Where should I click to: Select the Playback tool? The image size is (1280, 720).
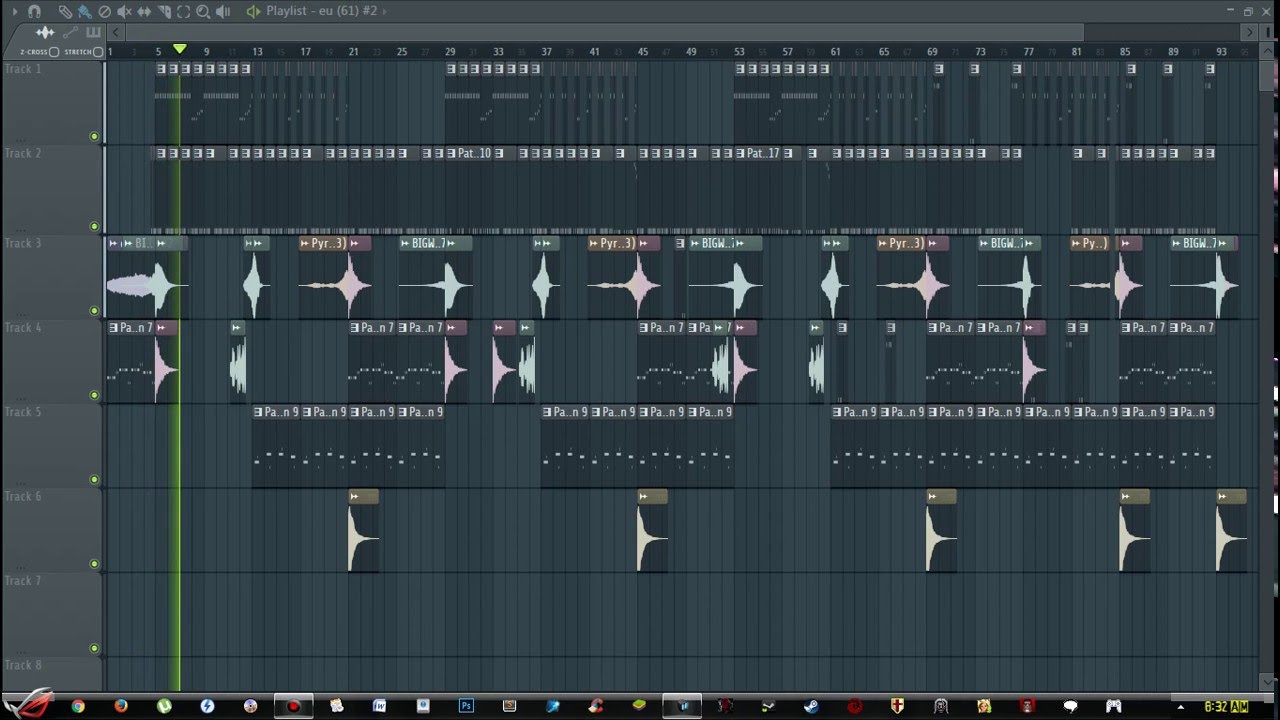point(223,11)
